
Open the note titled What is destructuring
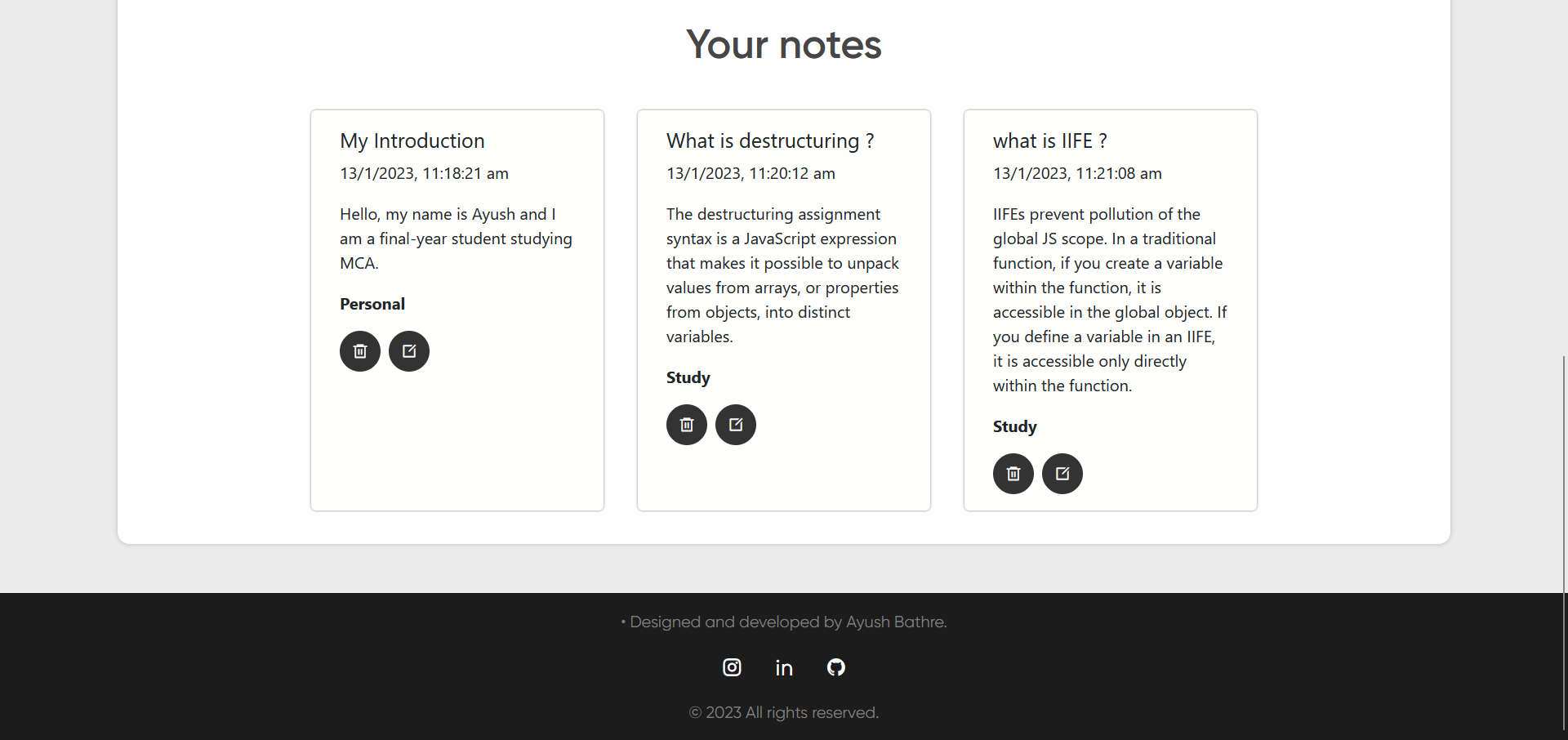(770, 140)
